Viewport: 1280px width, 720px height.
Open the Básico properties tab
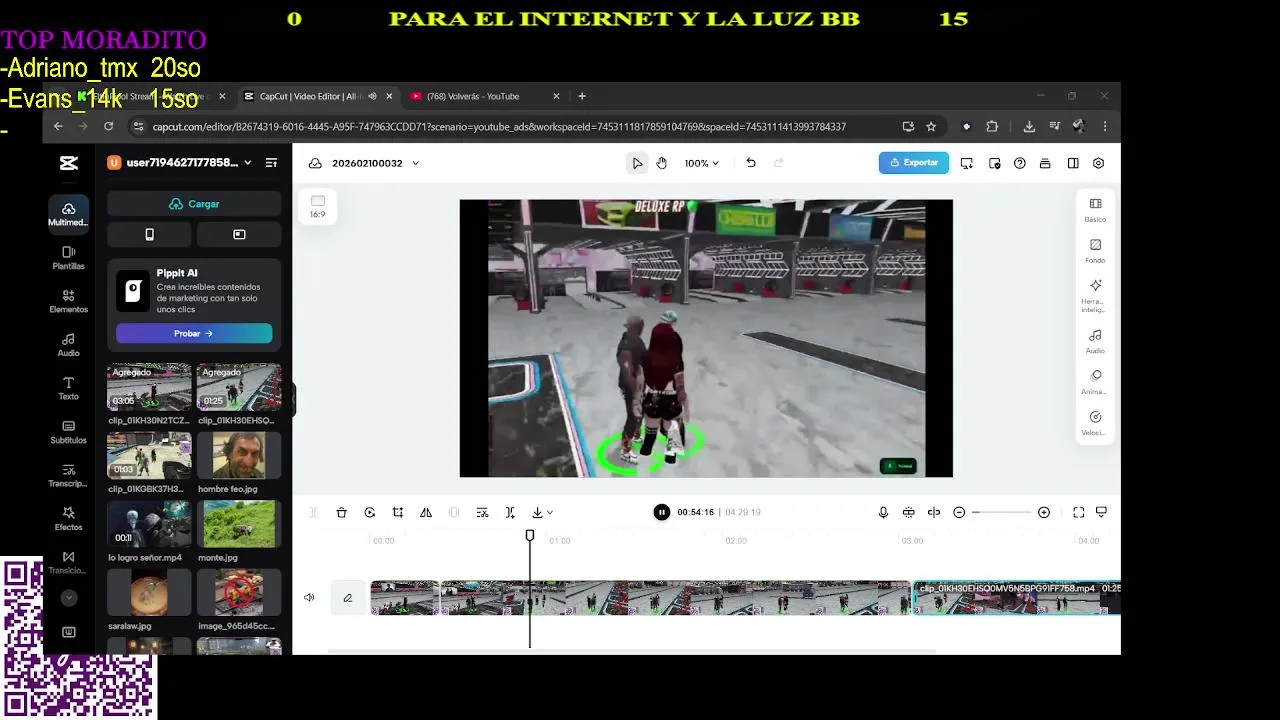point(1095,210)
